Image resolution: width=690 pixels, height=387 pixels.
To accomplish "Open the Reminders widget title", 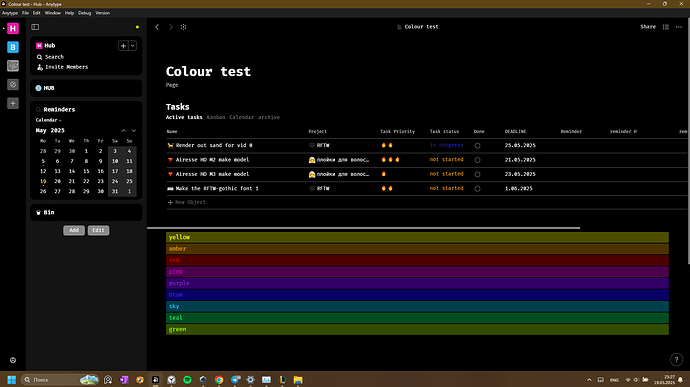I will (x=59, y=110).
